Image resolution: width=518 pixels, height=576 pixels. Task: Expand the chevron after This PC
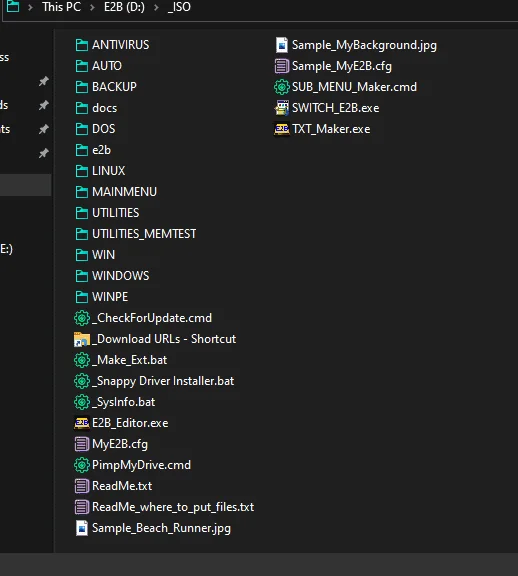point(92,7)
